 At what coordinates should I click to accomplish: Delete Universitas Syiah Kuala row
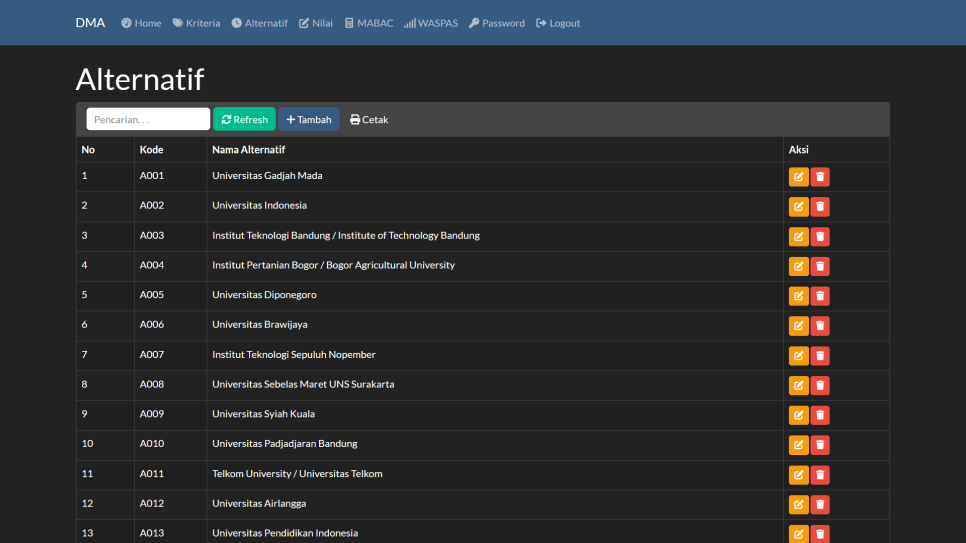coord(820,415)
